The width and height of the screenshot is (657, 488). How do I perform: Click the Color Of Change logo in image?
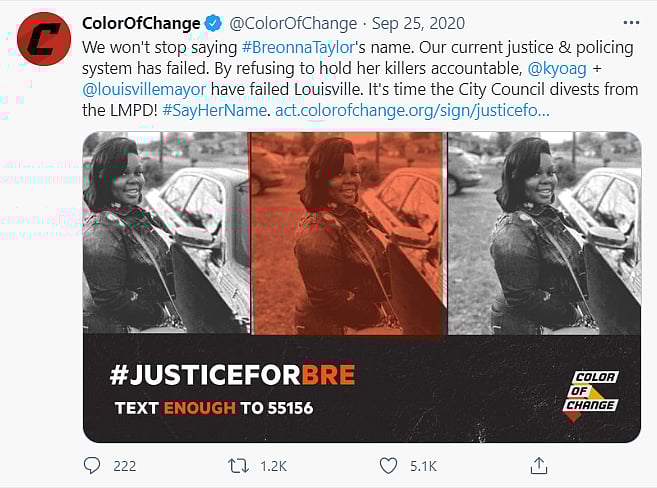coord(590,396)
